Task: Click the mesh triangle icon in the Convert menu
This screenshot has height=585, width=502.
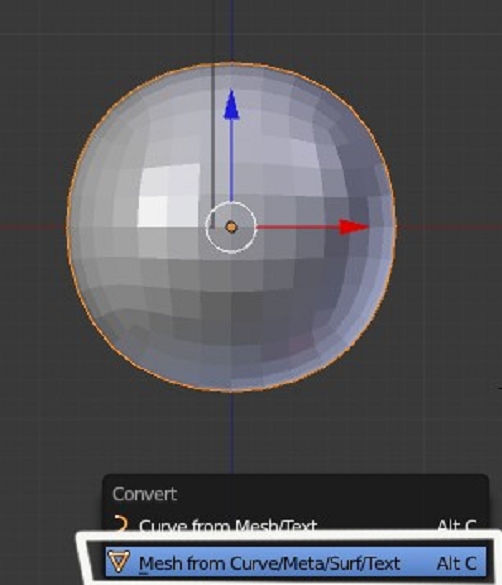Action: pos(119,561)
